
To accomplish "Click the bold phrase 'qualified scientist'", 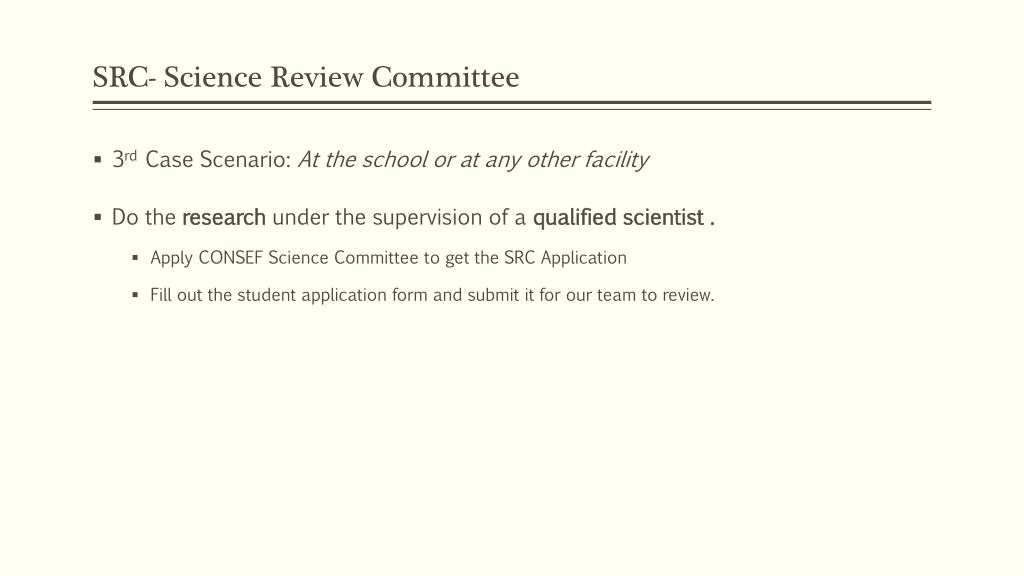I will tap(618, 217).
